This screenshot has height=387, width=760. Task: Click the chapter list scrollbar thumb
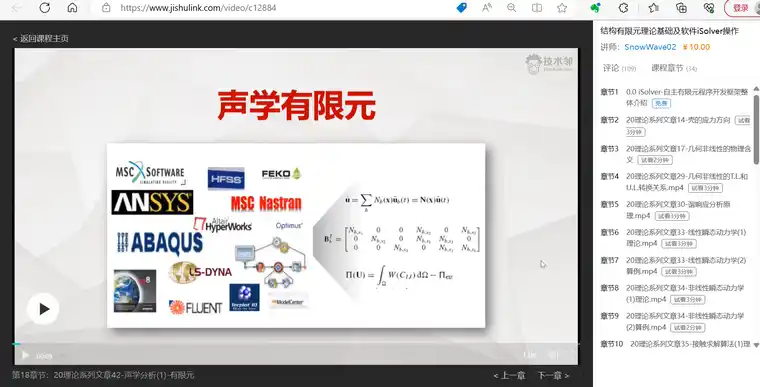click(756, 129)
